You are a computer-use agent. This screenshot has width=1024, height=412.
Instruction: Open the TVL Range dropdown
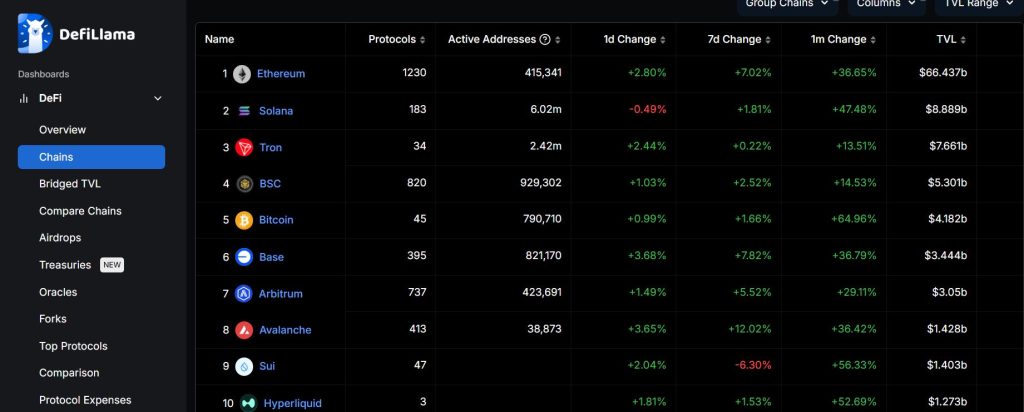point(978,5)
